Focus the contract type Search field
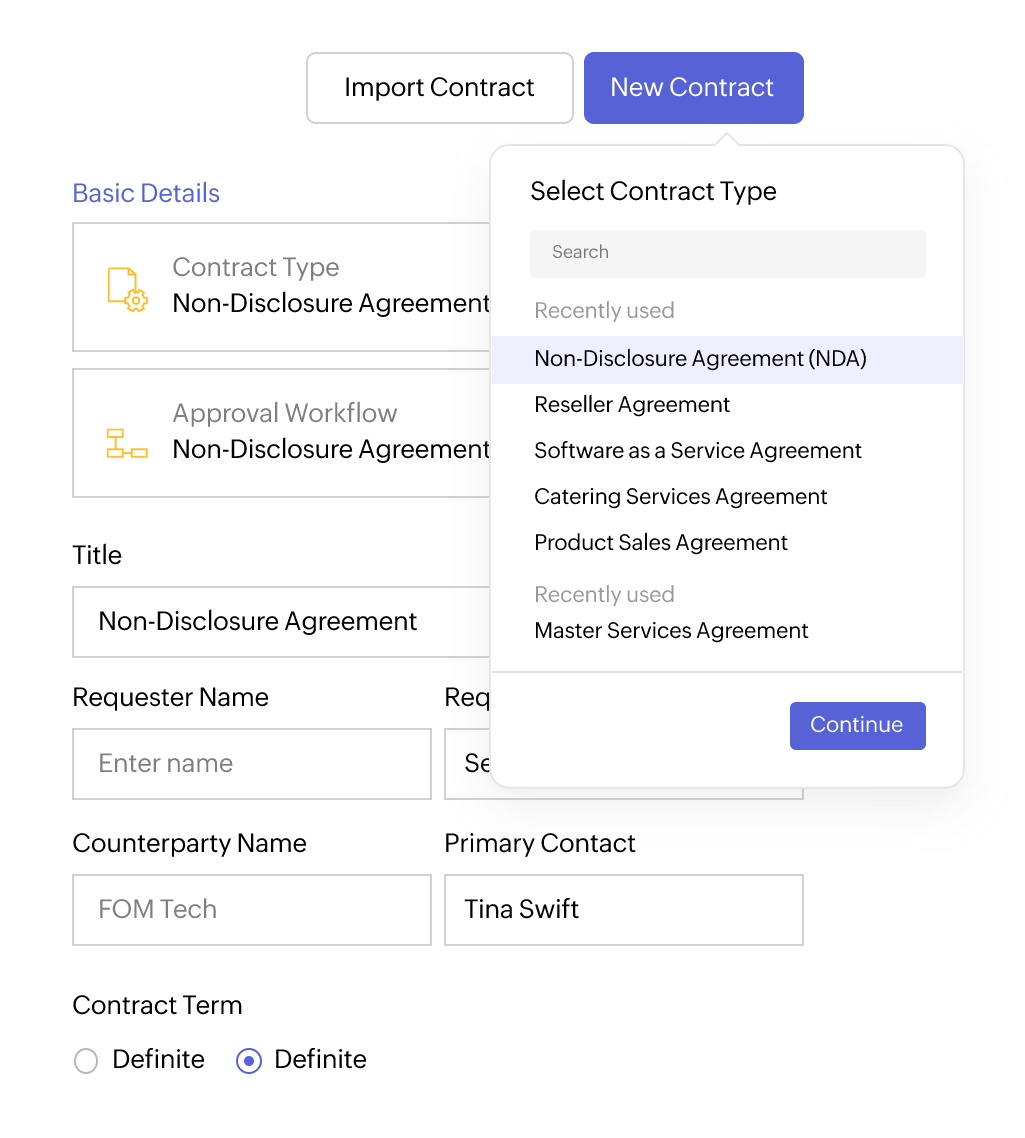Image resolution: width=1025 pixels, height=1138 pixels. point(727,253)
